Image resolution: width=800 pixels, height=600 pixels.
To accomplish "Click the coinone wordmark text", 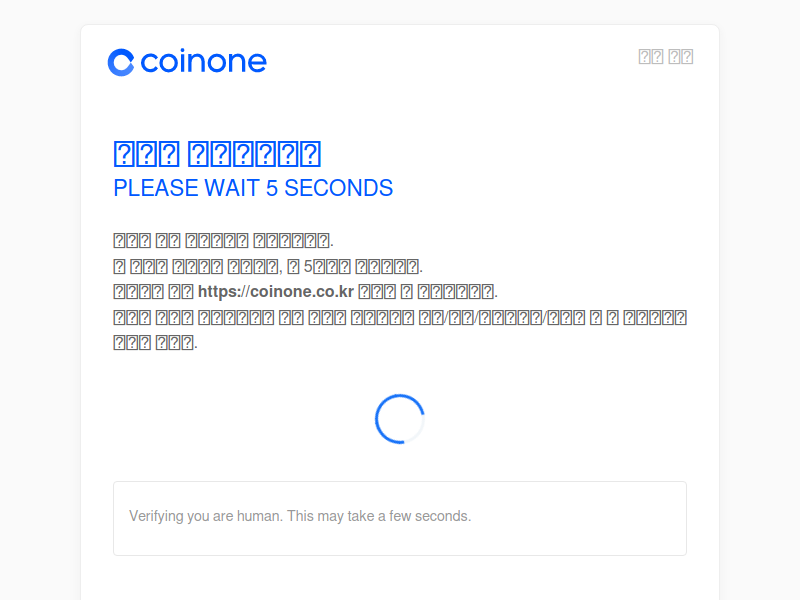I will (204, 62).
